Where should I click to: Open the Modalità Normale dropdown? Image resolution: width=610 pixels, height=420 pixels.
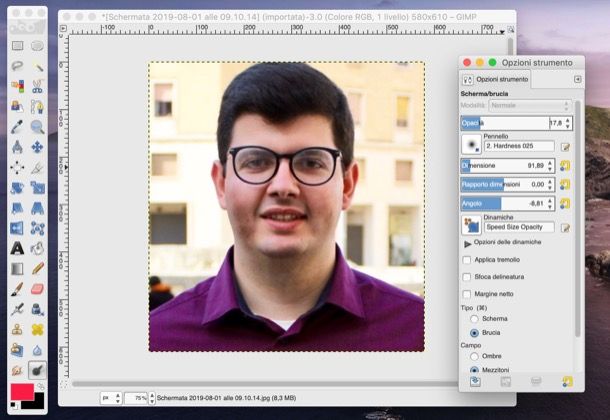[x=529, y=105]
